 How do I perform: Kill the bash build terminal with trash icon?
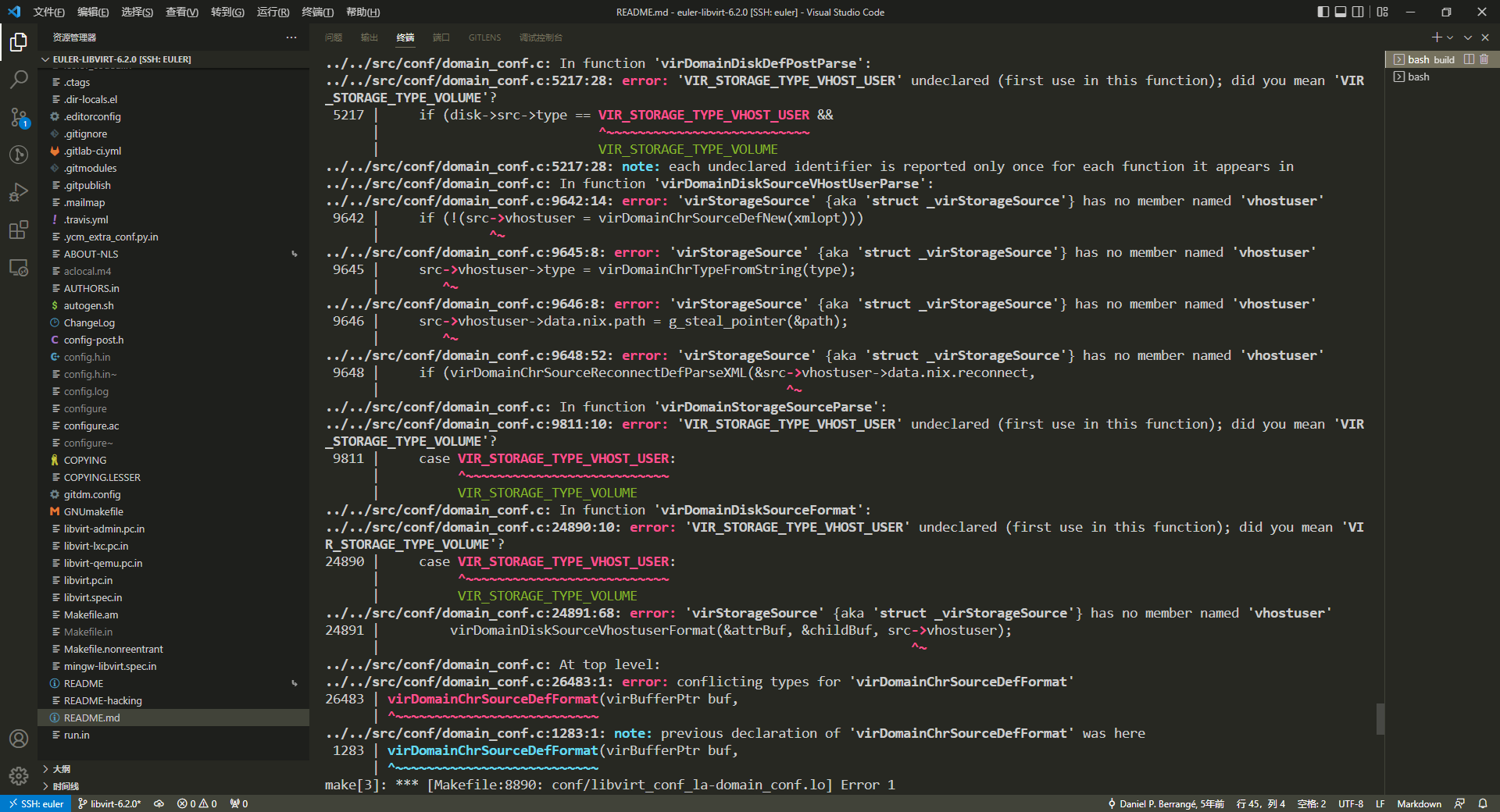1484,59
